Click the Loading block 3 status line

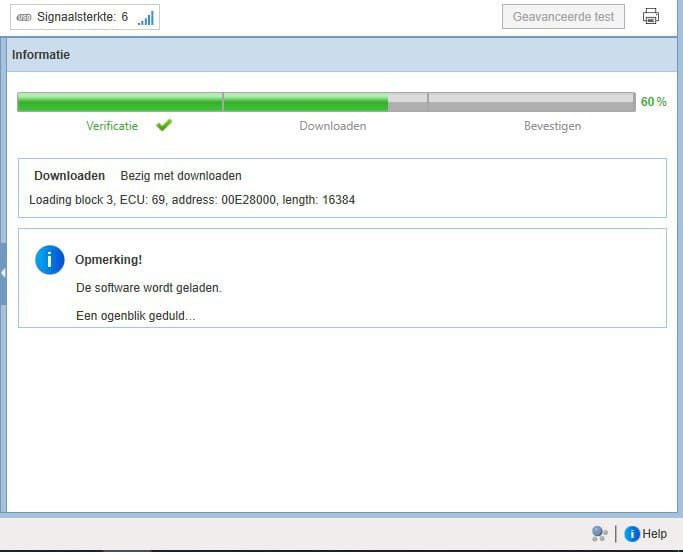pyautogui.click(x=192, y=200)
